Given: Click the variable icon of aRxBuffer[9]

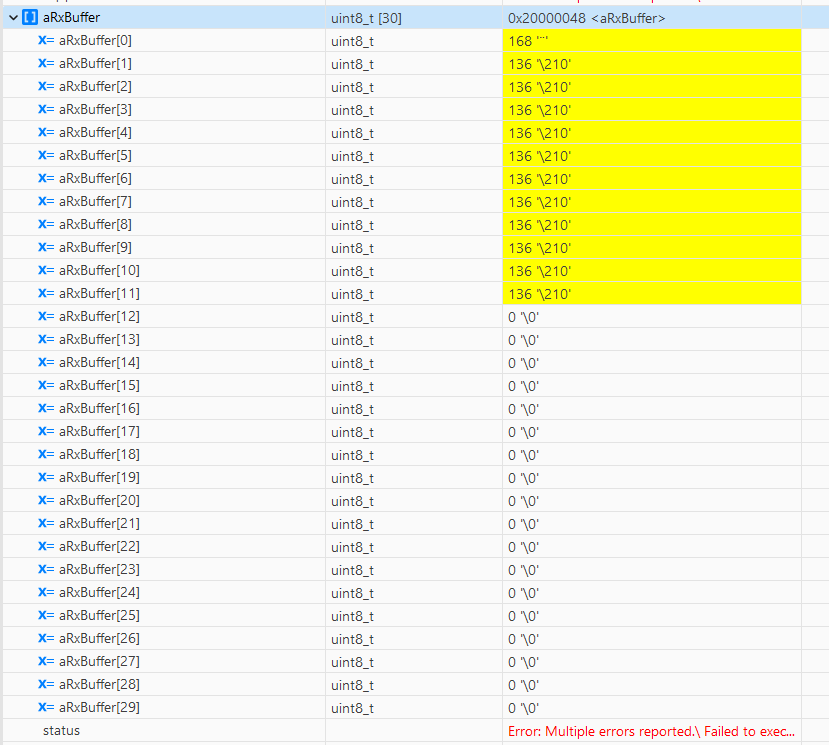Looking at the screenshot, I should (46, 247).
